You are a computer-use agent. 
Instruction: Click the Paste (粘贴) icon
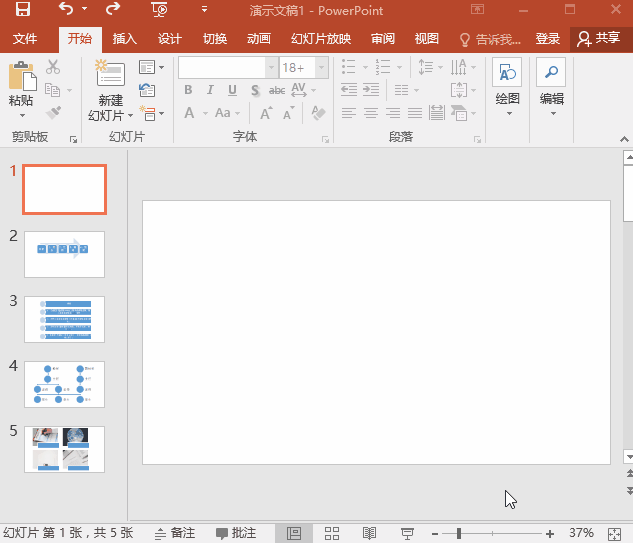(20, 77)
